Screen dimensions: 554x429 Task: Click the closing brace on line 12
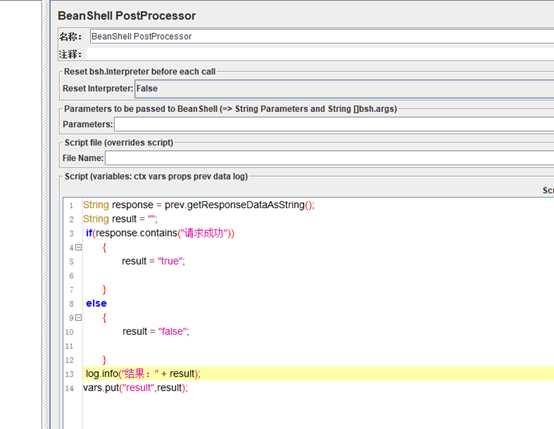point(104,360)
